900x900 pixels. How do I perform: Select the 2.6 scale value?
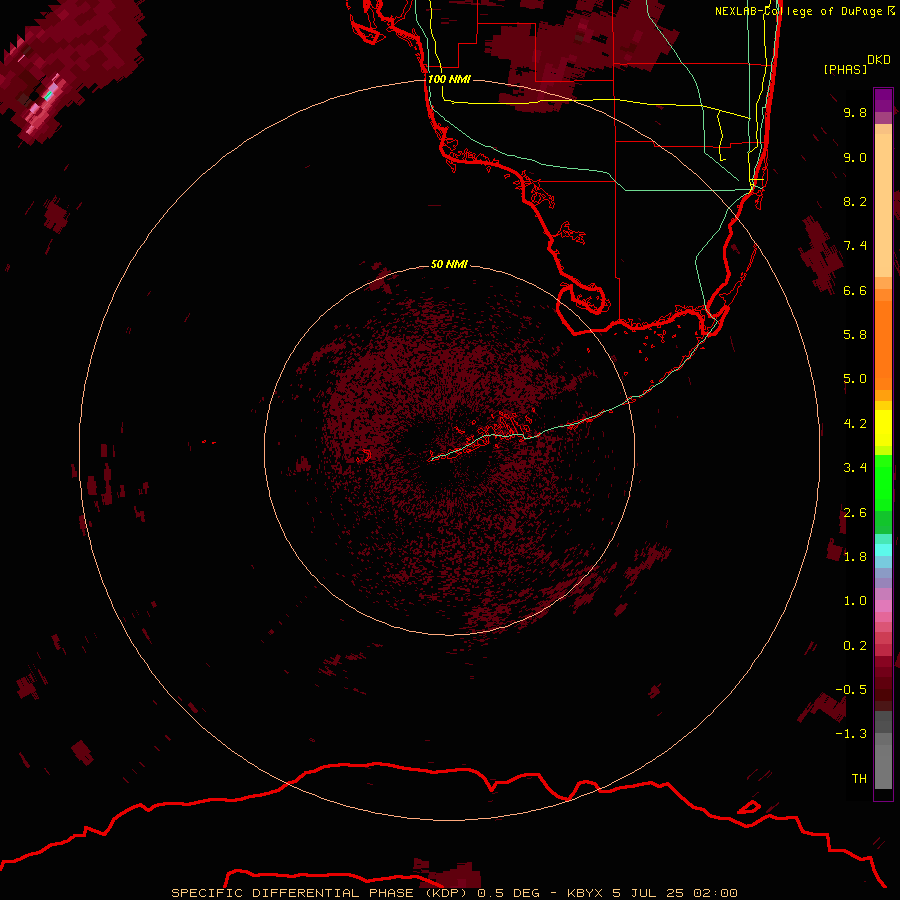[855, 513]
